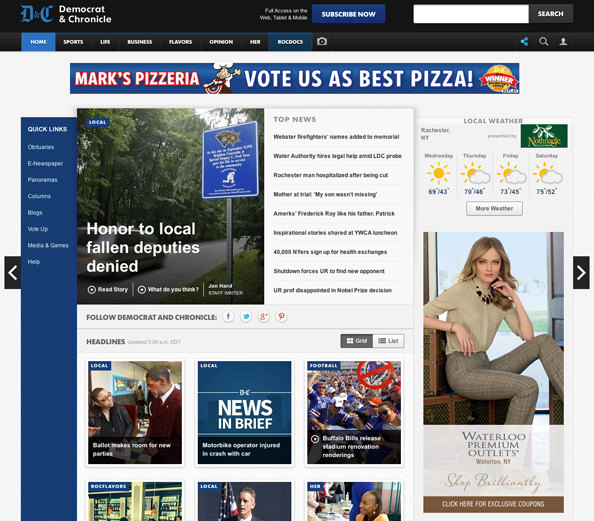Open E-Newspaper quick link

(45, 163)
